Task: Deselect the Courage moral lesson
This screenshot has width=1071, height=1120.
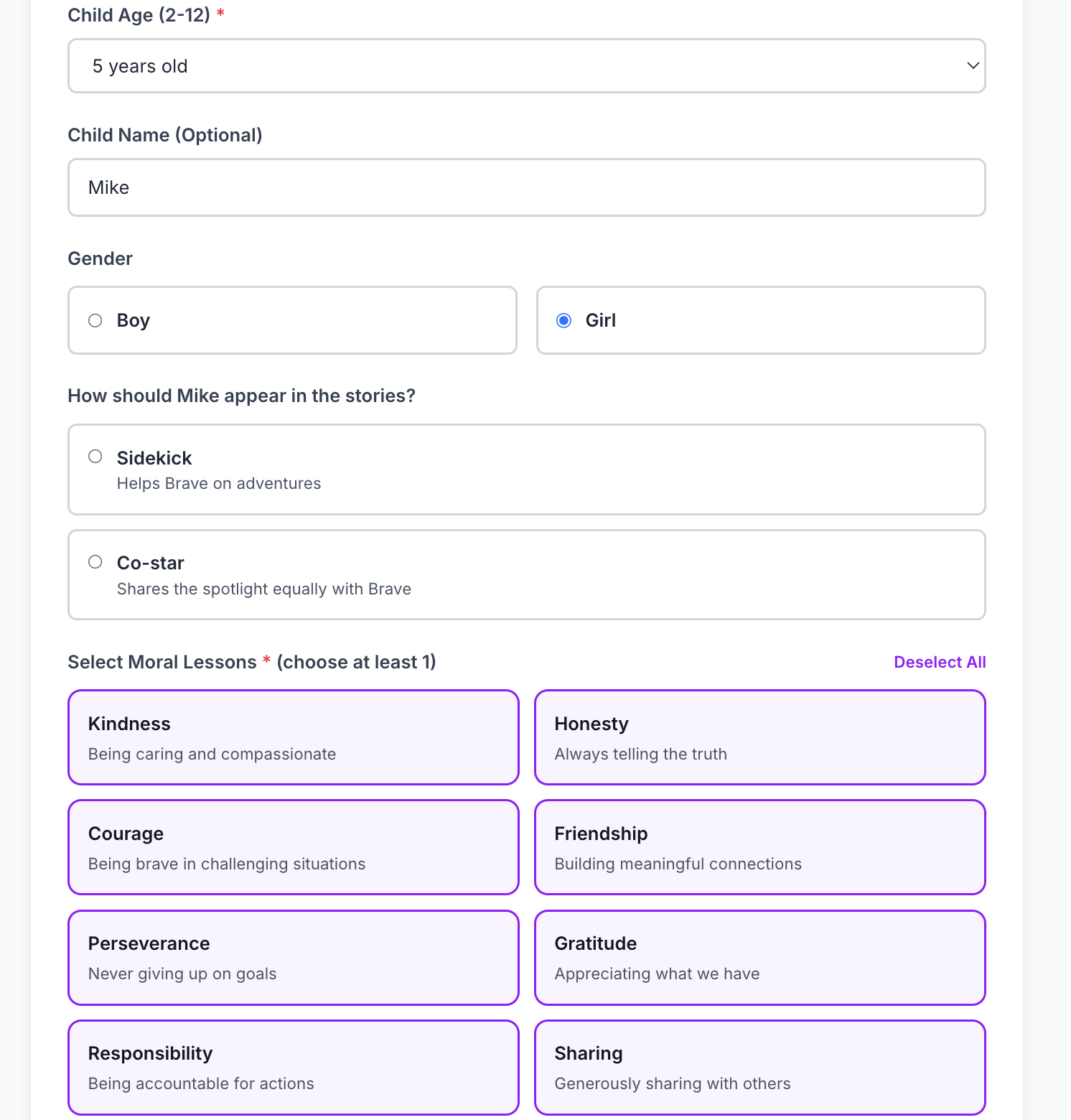Action: point(292,847)
